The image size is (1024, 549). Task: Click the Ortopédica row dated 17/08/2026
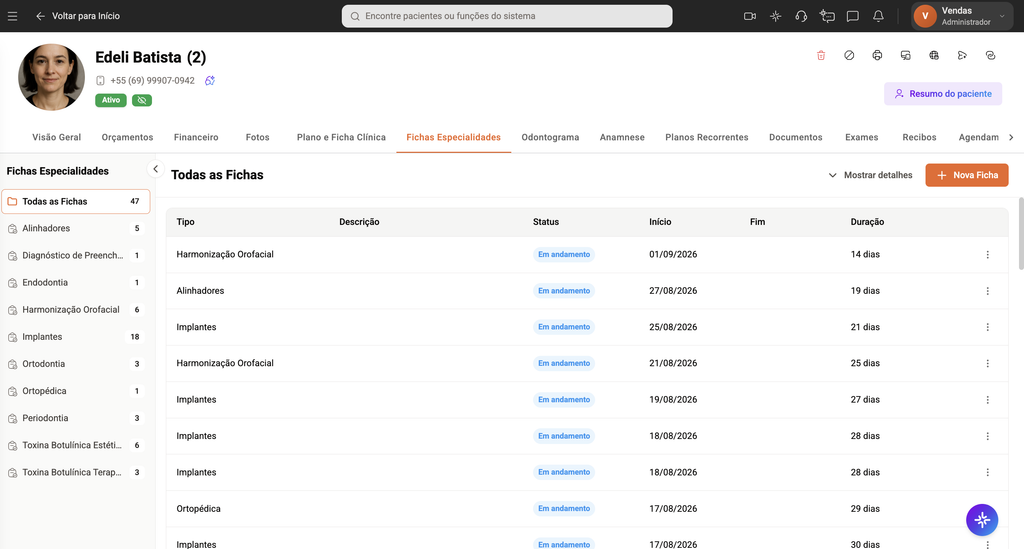(x=587, y=509)
